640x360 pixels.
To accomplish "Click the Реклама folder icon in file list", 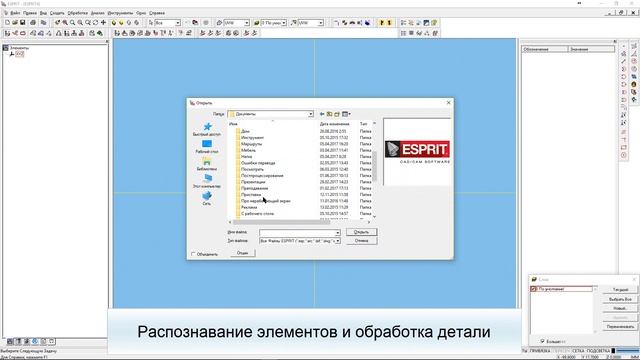I will [238, 207].
